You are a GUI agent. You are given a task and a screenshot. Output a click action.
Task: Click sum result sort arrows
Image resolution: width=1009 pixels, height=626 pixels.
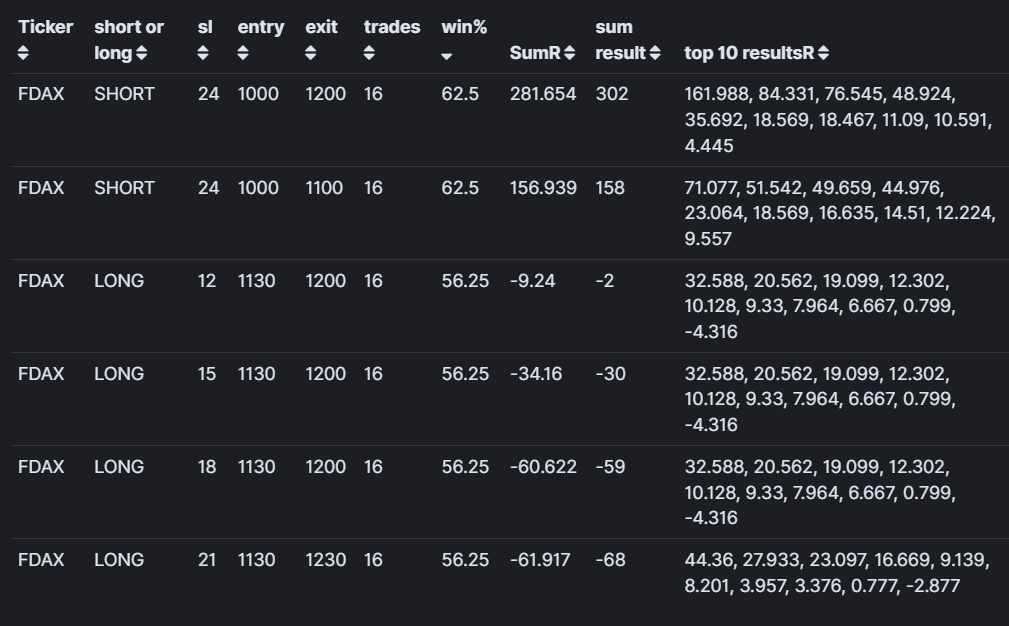[x=654, y=53]
